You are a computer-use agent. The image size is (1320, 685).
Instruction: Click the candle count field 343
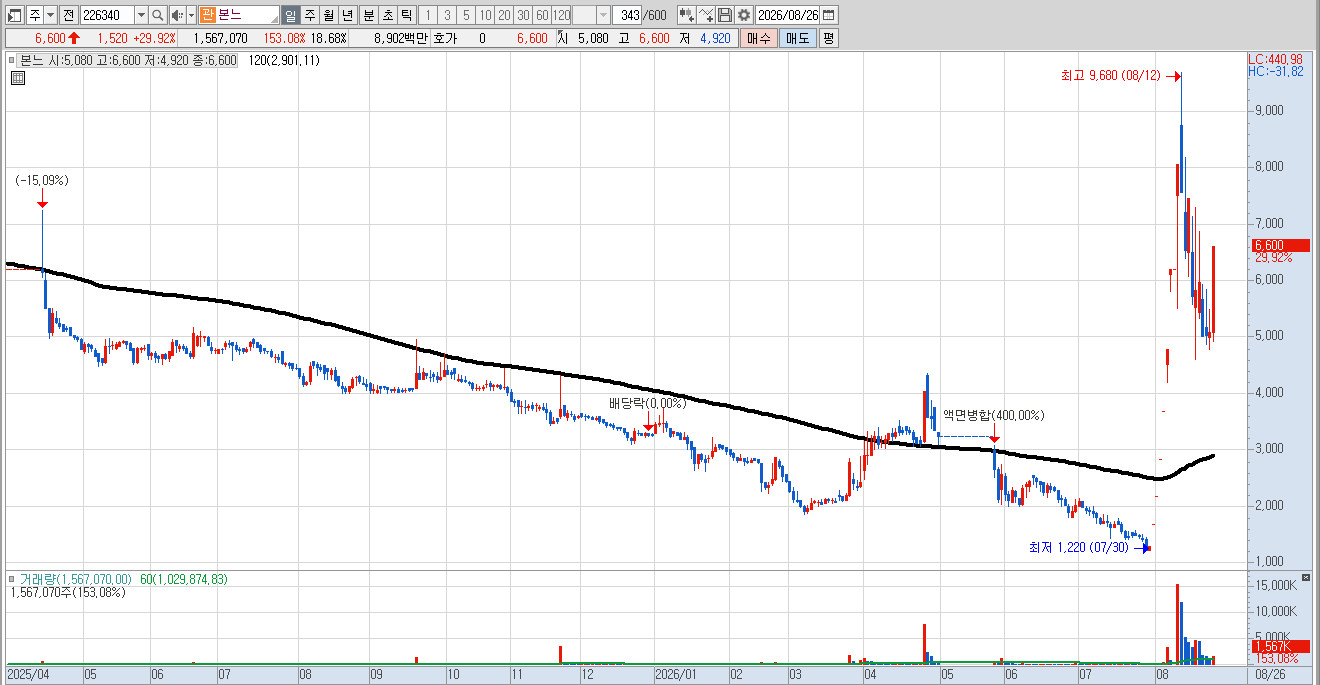pos(629,15)
